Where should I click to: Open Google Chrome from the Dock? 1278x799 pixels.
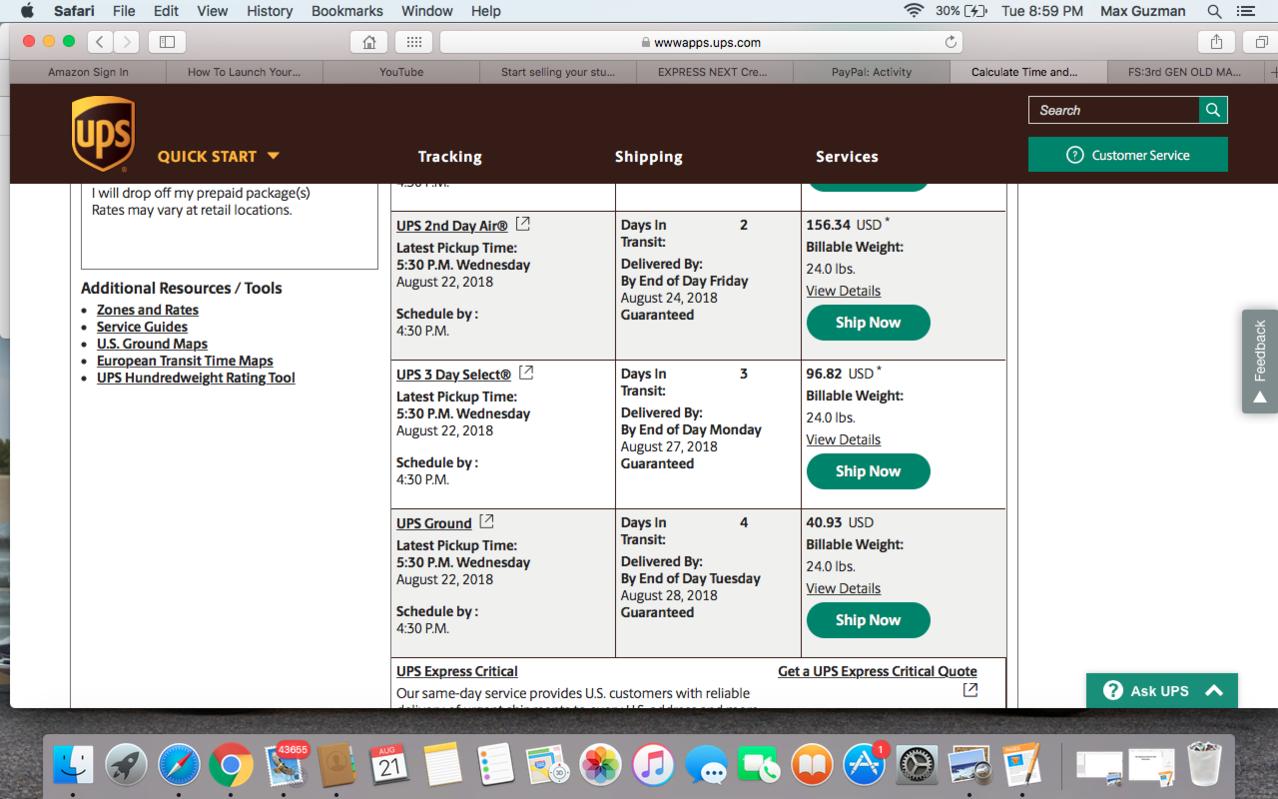[x=231, y=766]
